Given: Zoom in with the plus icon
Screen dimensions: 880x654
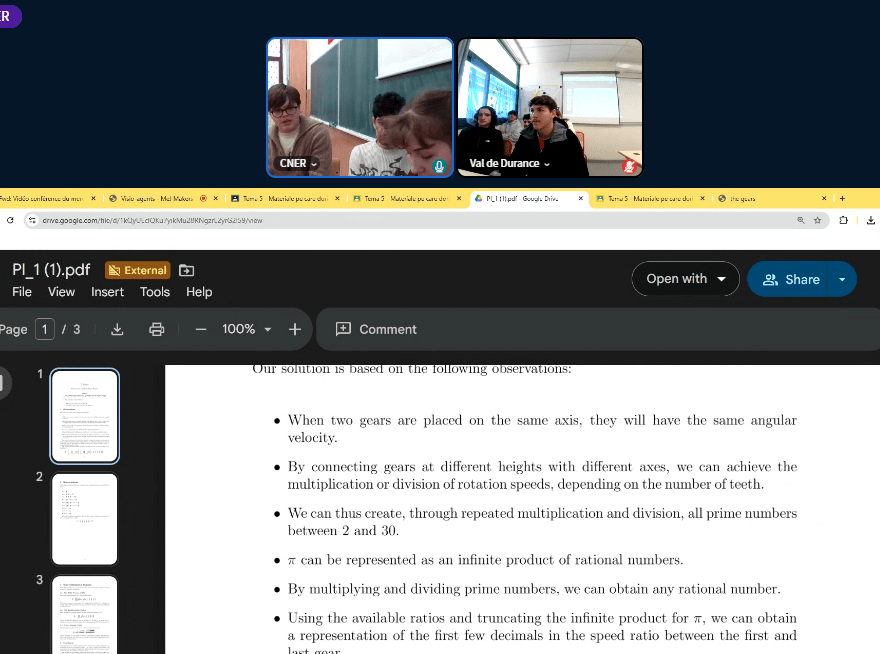Looking at the screenshot, I should [x=295, y=329].
